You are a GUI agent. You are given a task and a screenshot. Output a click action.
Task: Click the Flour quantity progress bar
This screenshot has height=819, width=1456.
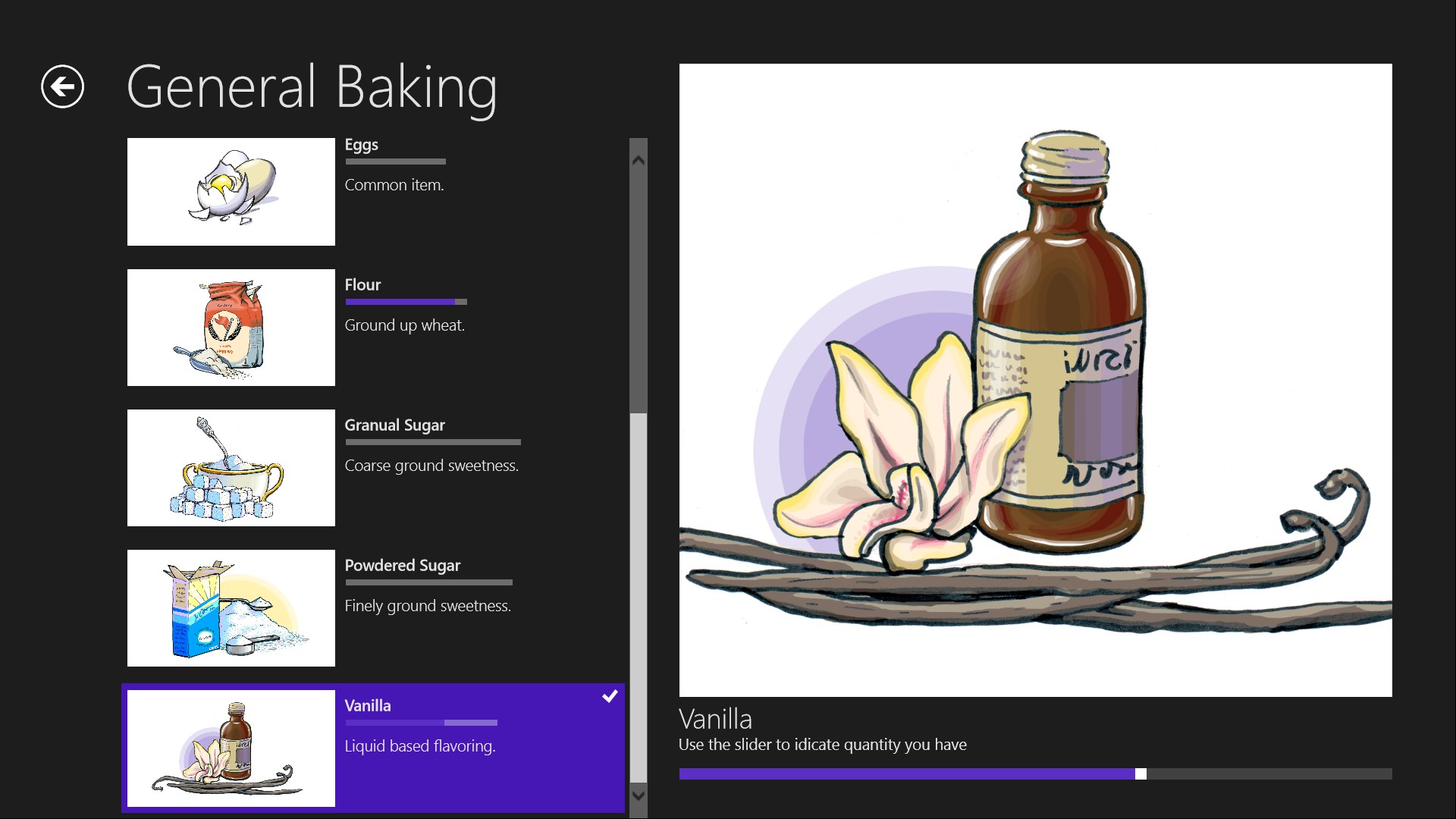tap(406, 302)
